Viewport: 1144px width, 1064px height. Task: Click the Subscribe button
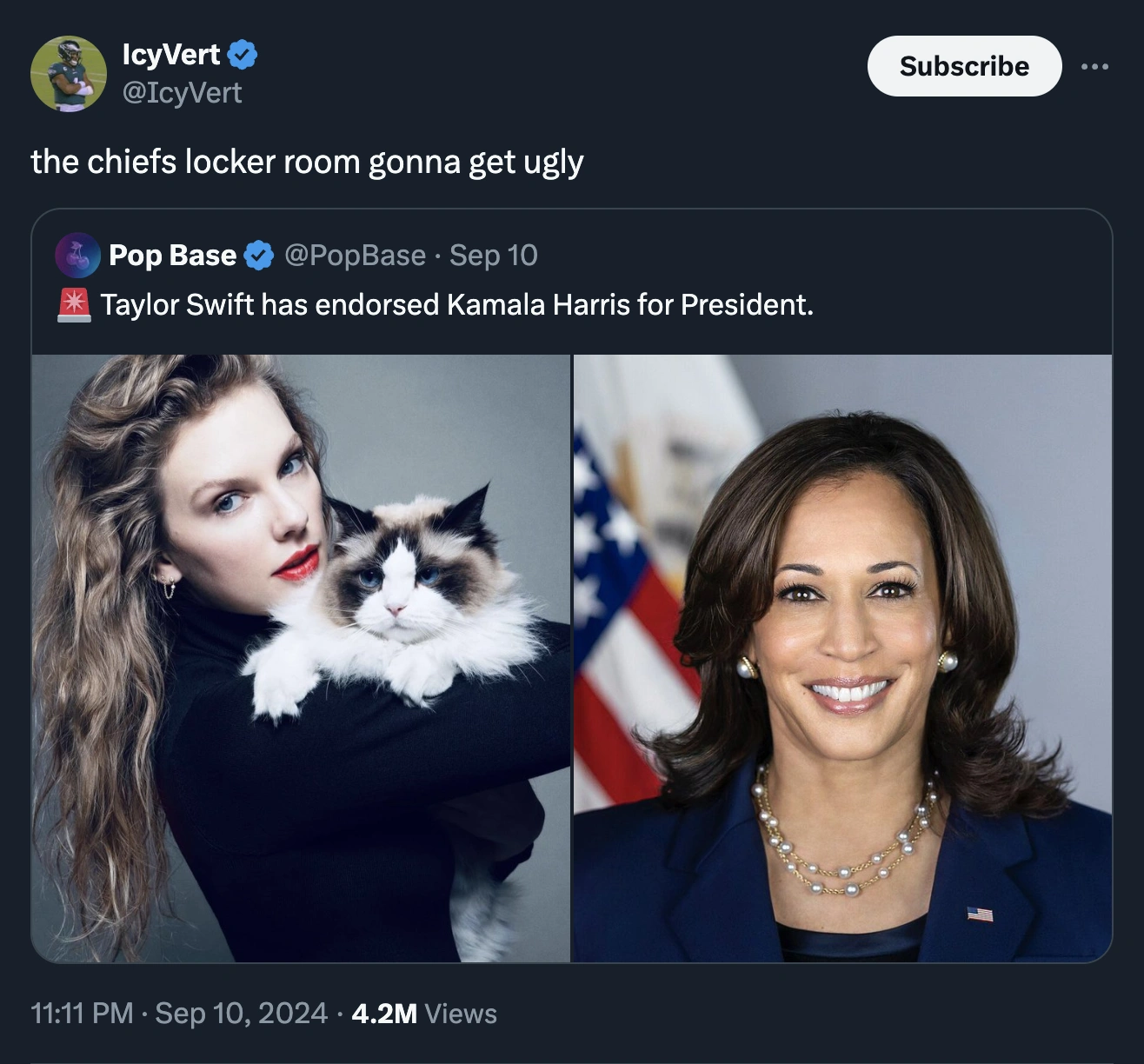point(964,65)
